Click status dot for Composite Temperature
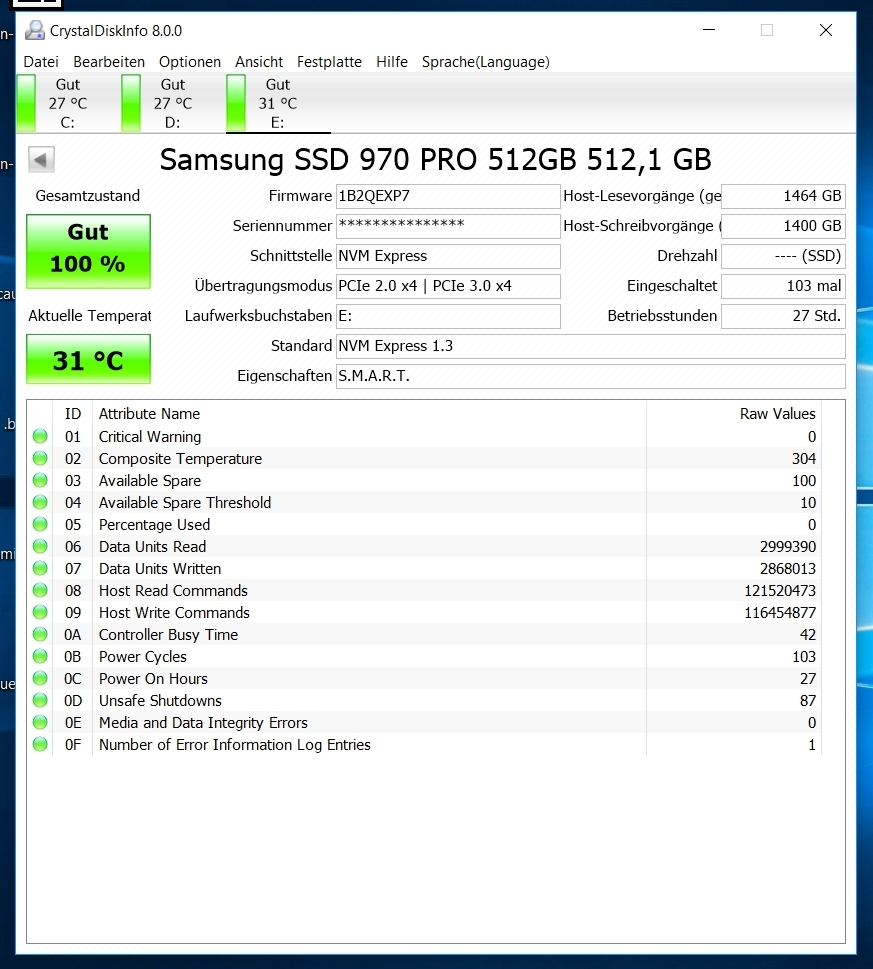Viewport: 873px width, 969px height. click(40, 459)
